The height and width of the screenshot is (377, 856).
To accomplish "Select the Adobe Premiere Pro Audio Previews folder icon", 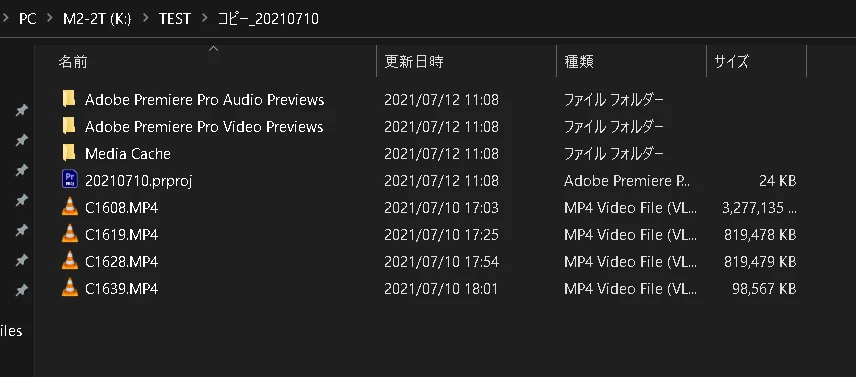I will pos(69,99).
